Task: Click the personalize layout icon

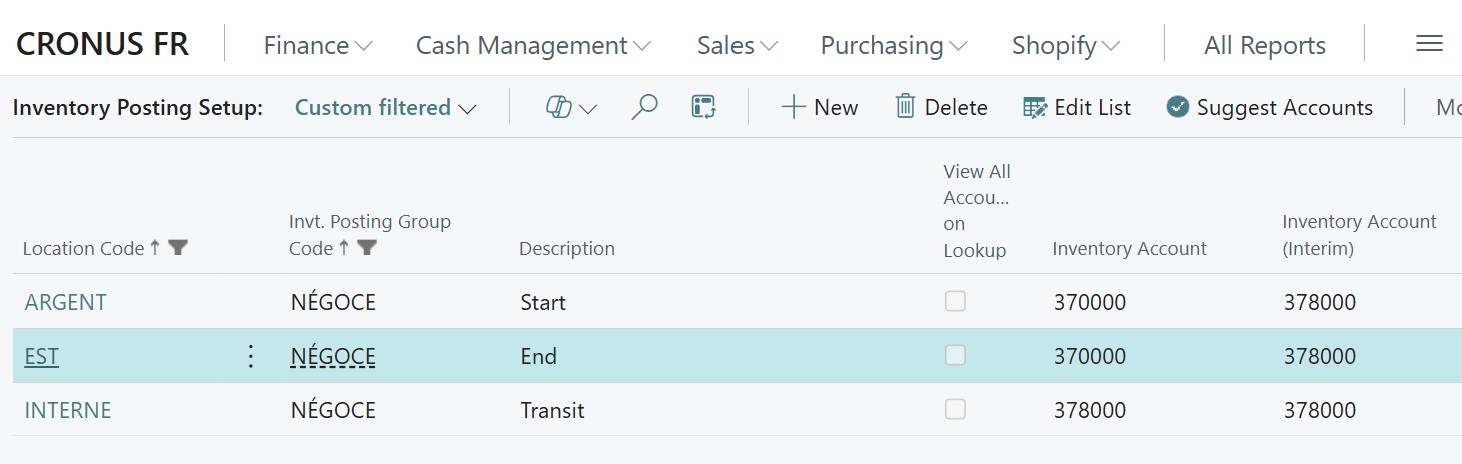Action: point(703,107)
